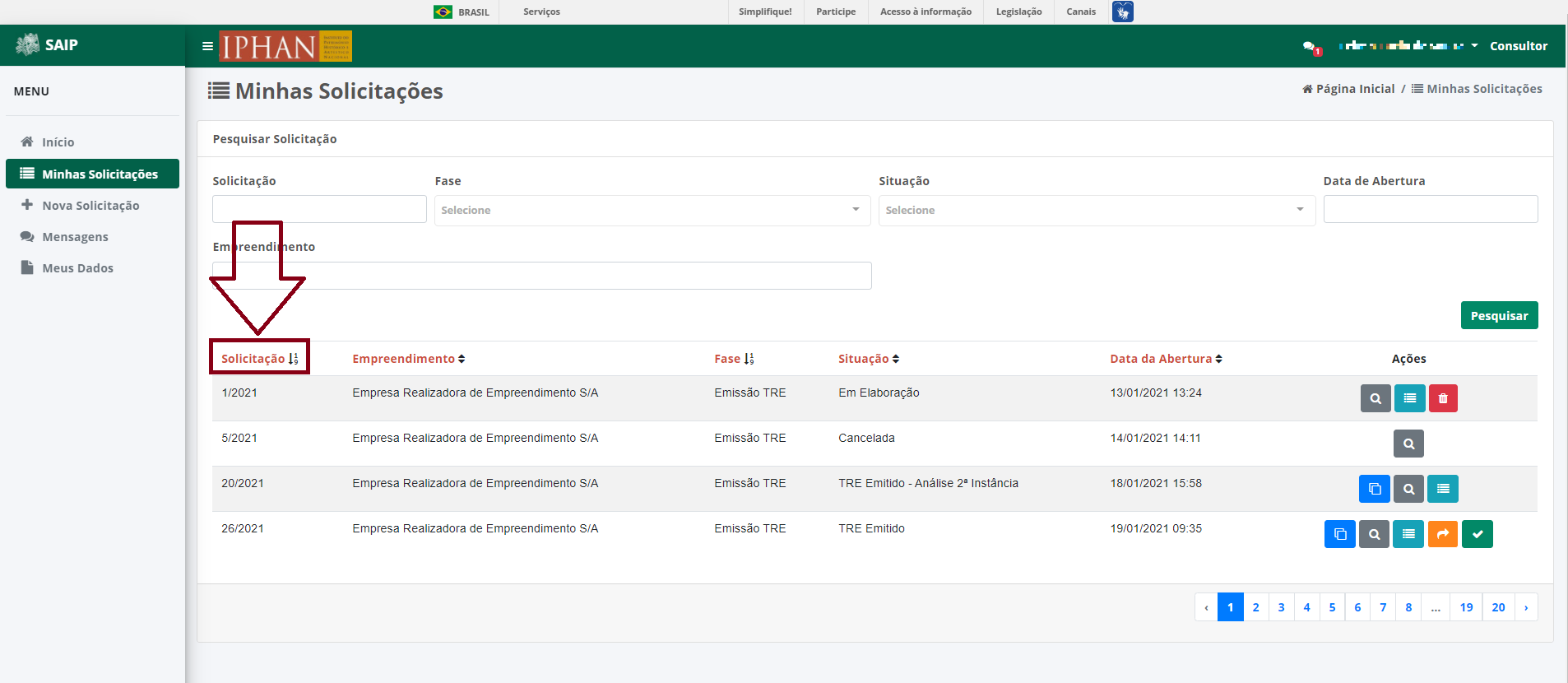Expand the Situação Selecione dropdown
This screenshot has width=1568, height=683.
pyautogui.click(x=1097, y=210)
